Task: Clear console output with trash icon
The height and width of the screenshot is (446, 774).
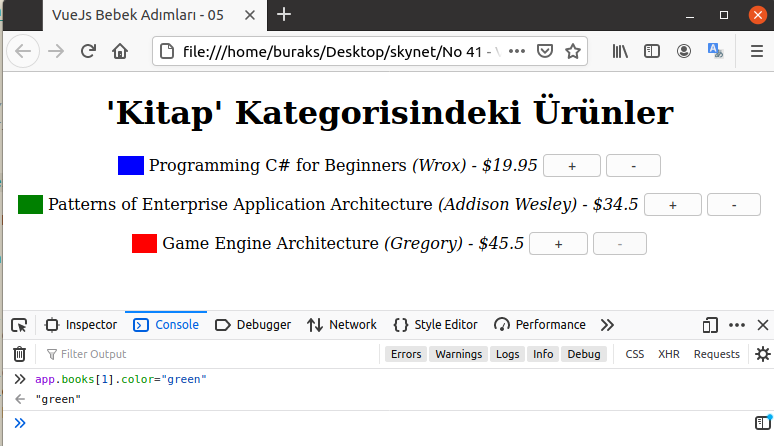Action: point(19,354)
